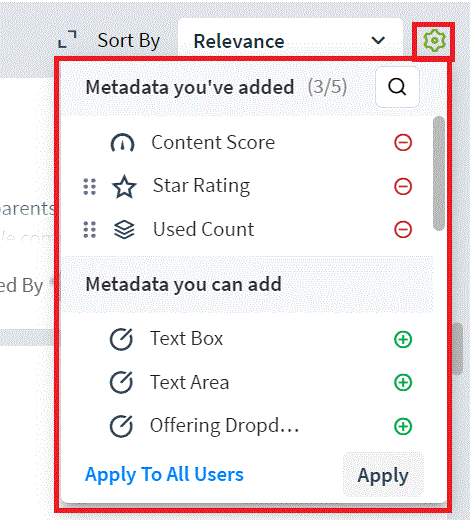Image resolution: width=470 pixels, height=520 pixels.
Task: Open the metadata search magnifier
Action: click(397, 87)
